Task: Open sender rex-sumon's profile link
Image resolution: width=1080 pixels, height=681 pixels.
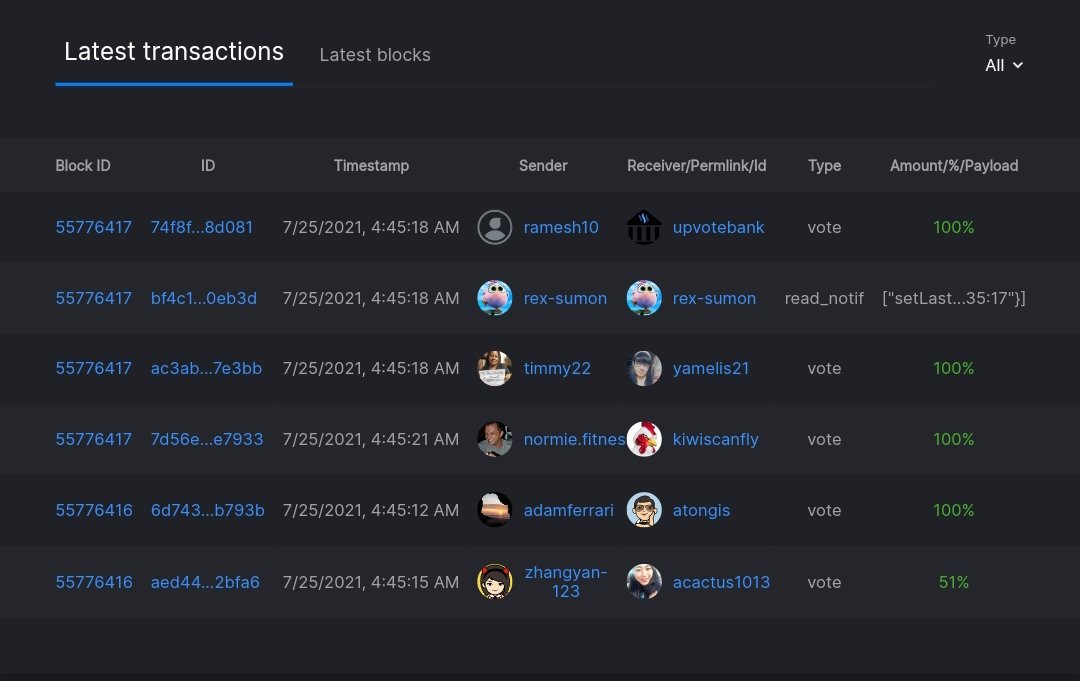Action: (565, 299)
